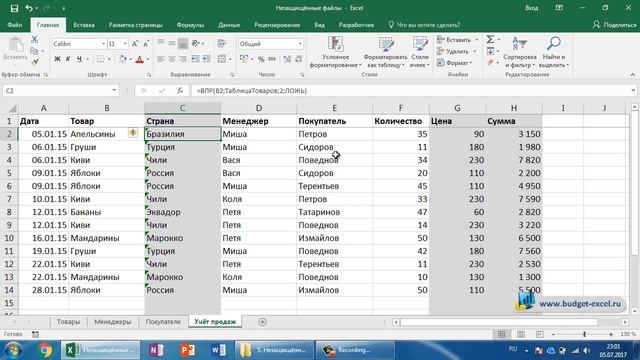Open the Файл menu tab
This screenshot has height=360, width=640.
(x=15, y=25)
